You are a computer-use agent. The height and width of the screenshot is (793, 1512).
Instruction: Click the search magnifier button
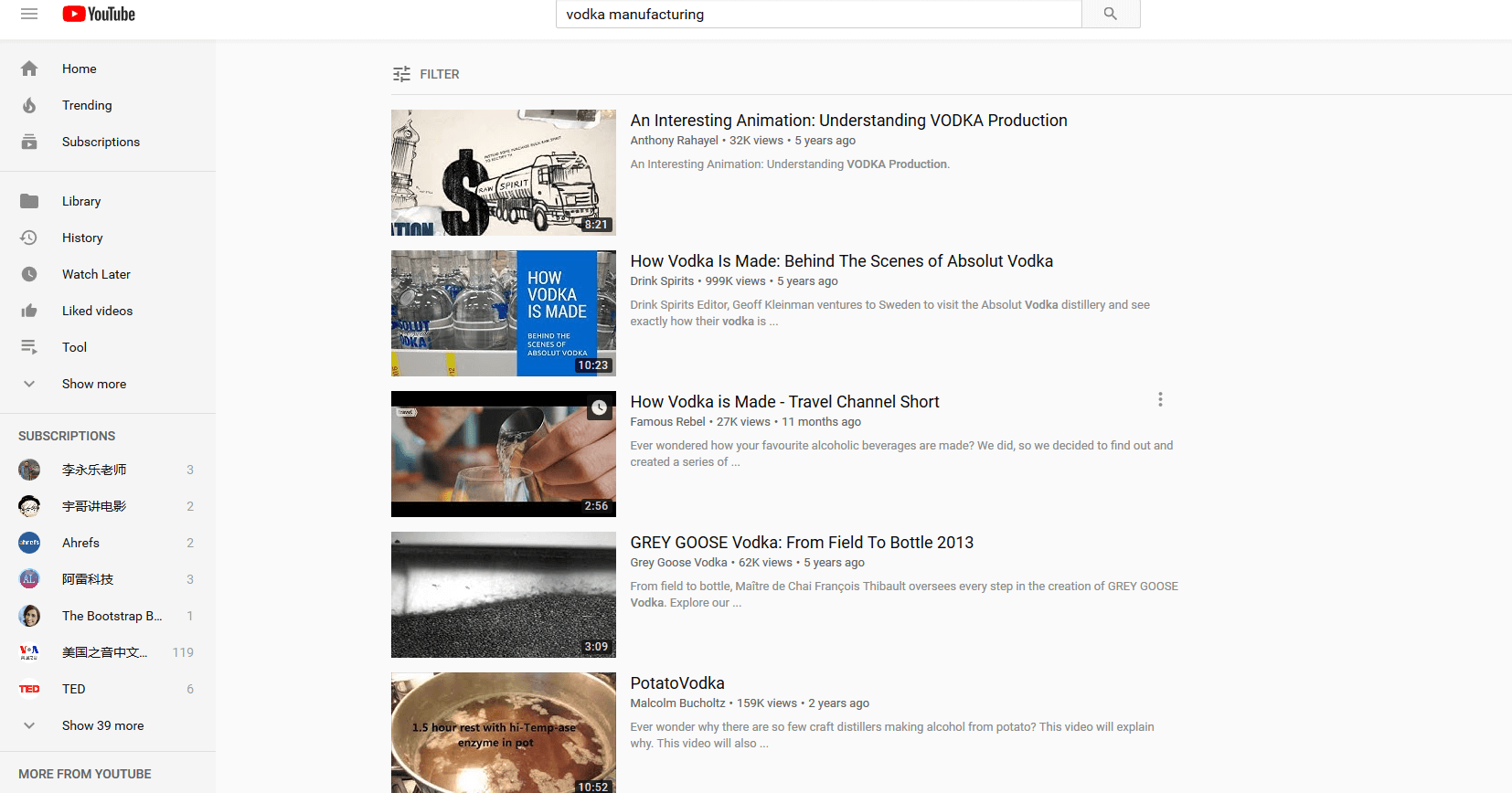[x=1111, y=14]
